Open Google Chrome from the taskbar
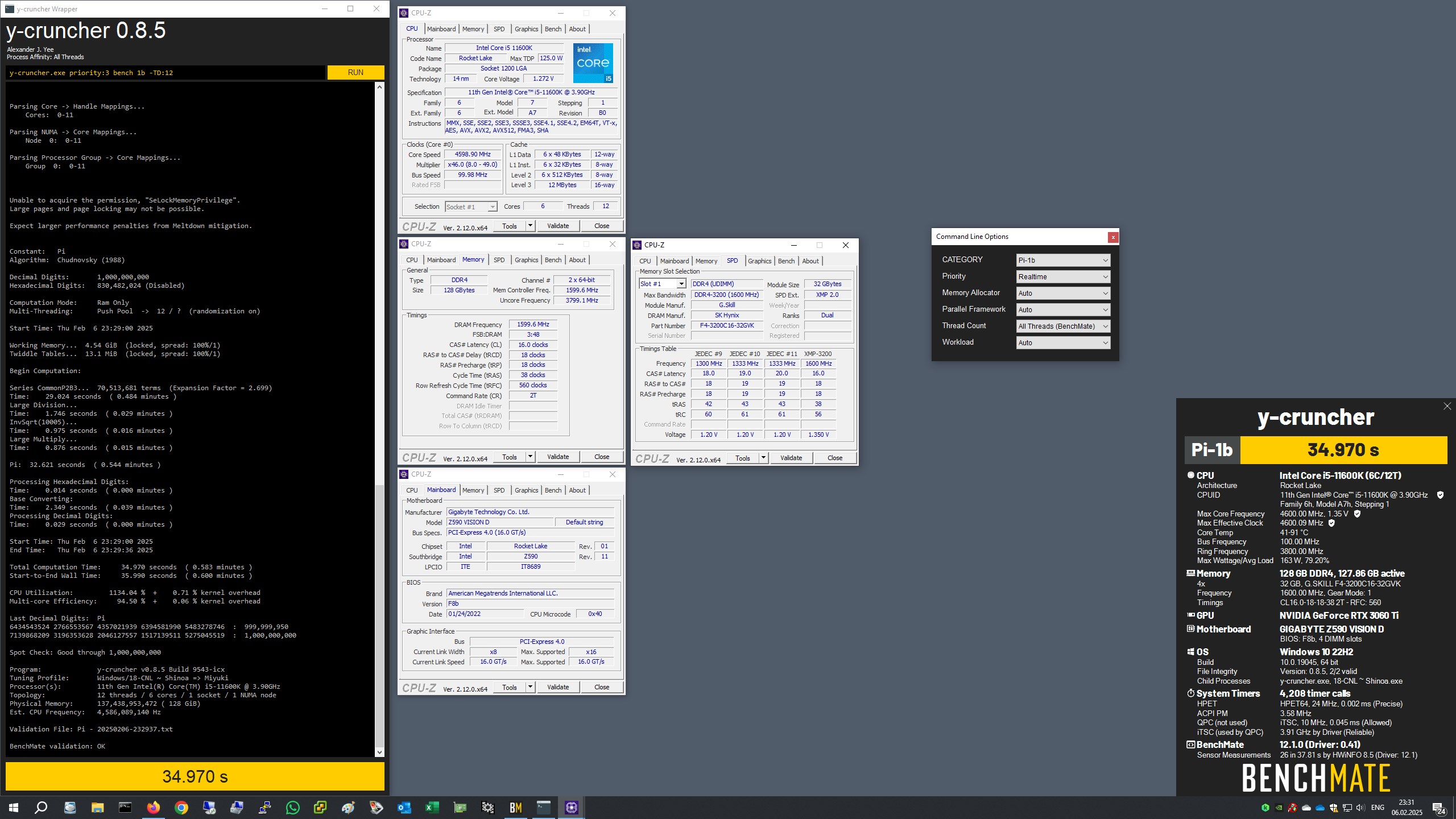1456x819 pixels. click(x=181, y=807)
